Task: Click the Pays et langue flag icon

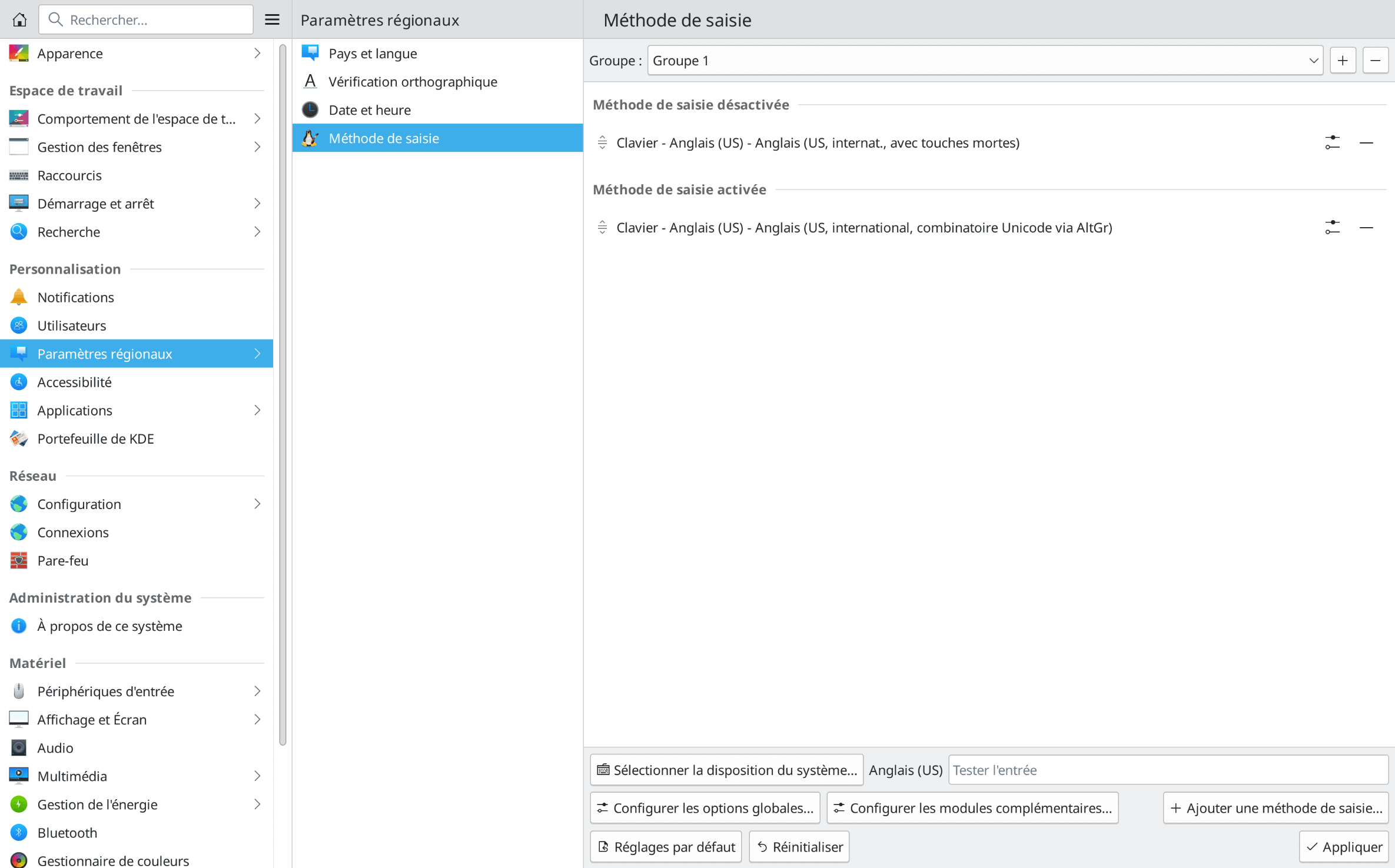Action: pos(310,53)
